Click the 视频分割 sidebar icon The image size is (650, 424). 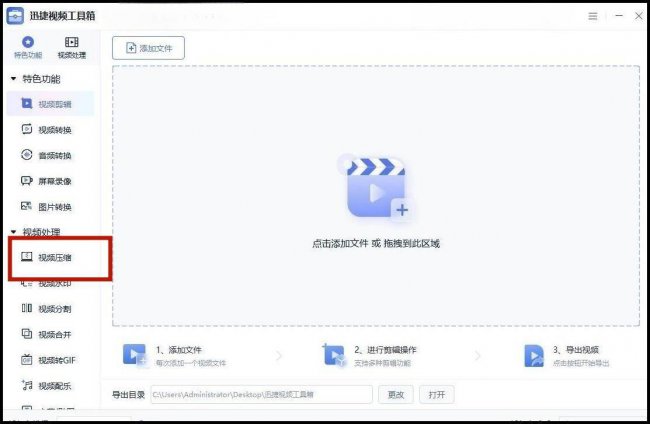pyautogui.click(x=27, y=308)
